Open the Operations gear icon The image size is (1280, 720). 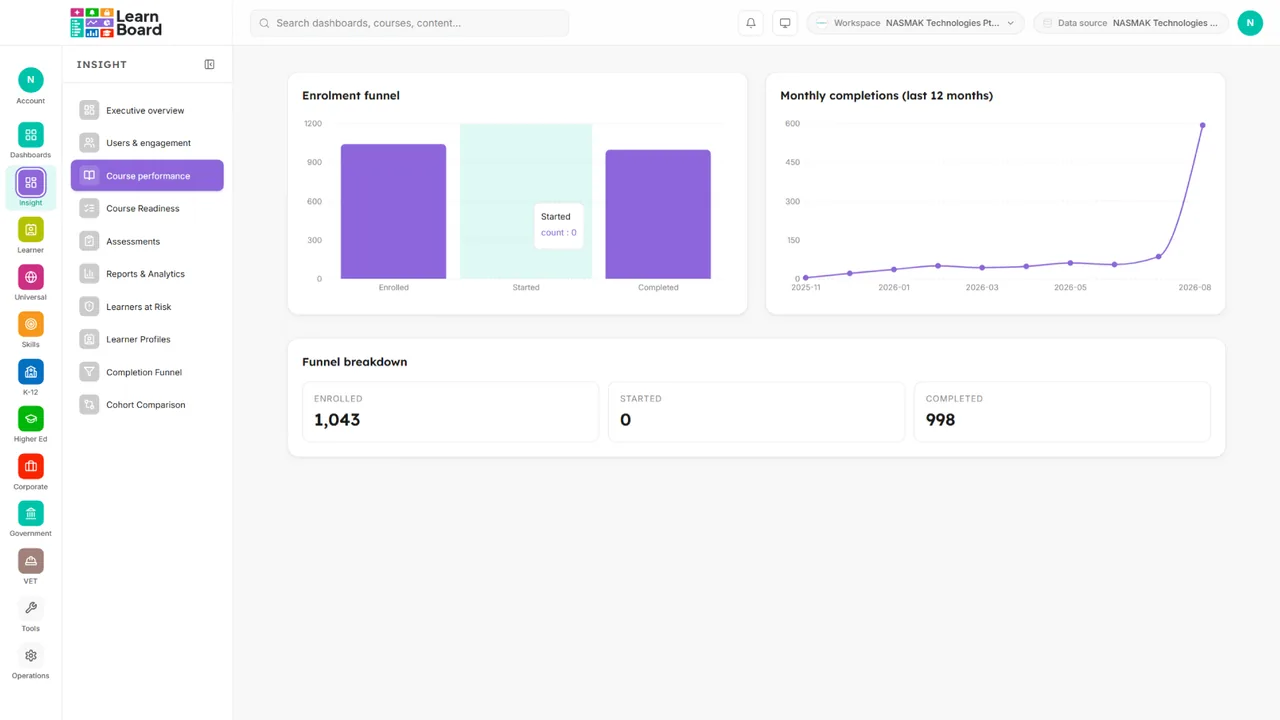click(x=30, y=656)
